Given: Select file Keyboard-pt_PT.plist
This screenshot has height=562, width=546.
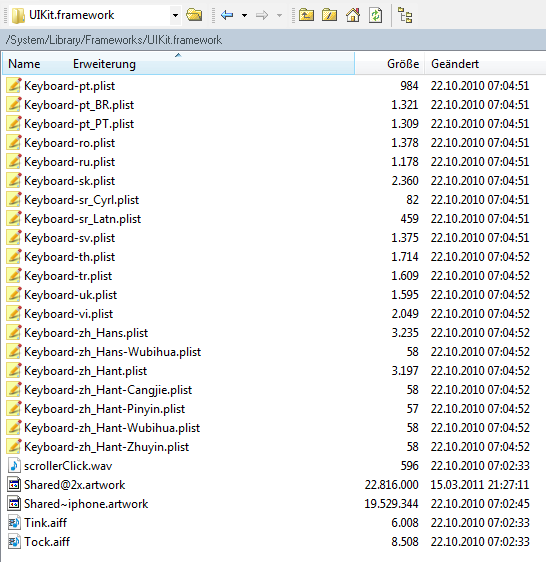Looking at the screenshot, I should point(79,124).
